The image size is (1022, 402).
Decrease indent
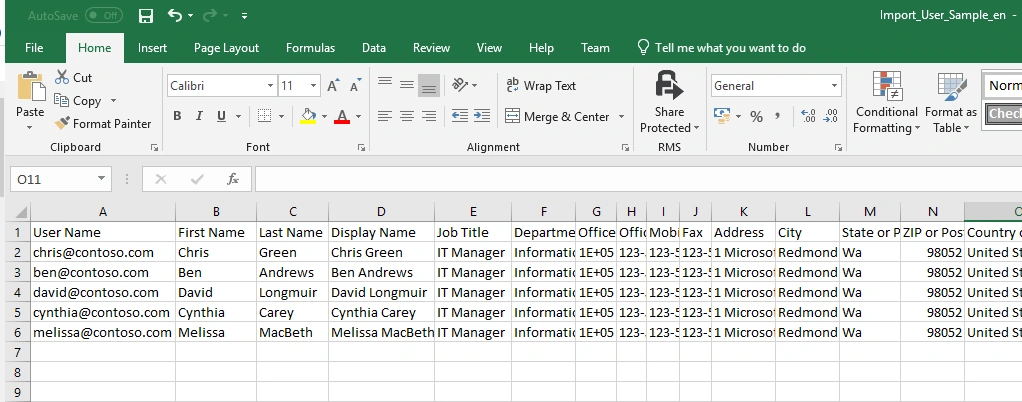(460, 116)
